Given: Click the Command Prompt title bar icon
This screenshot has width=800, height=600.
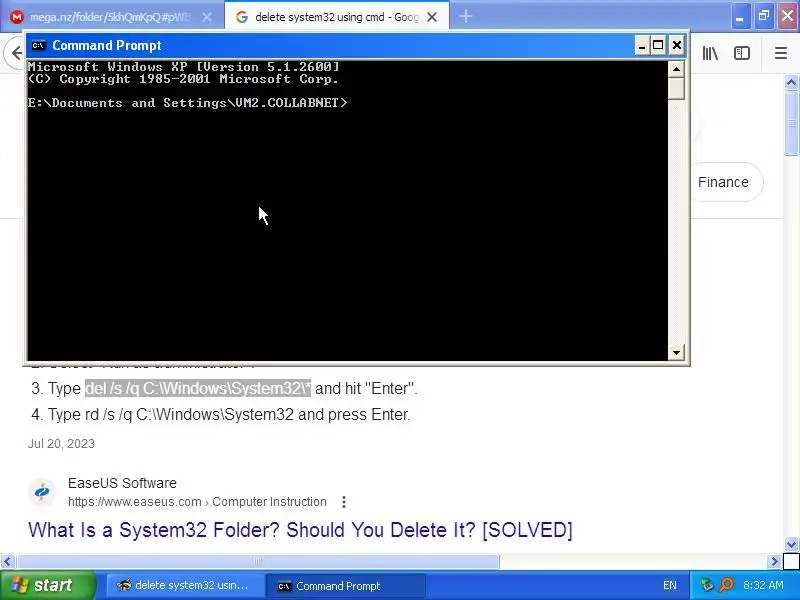Looking at the screenshot, I should click(x=38, y=45).
